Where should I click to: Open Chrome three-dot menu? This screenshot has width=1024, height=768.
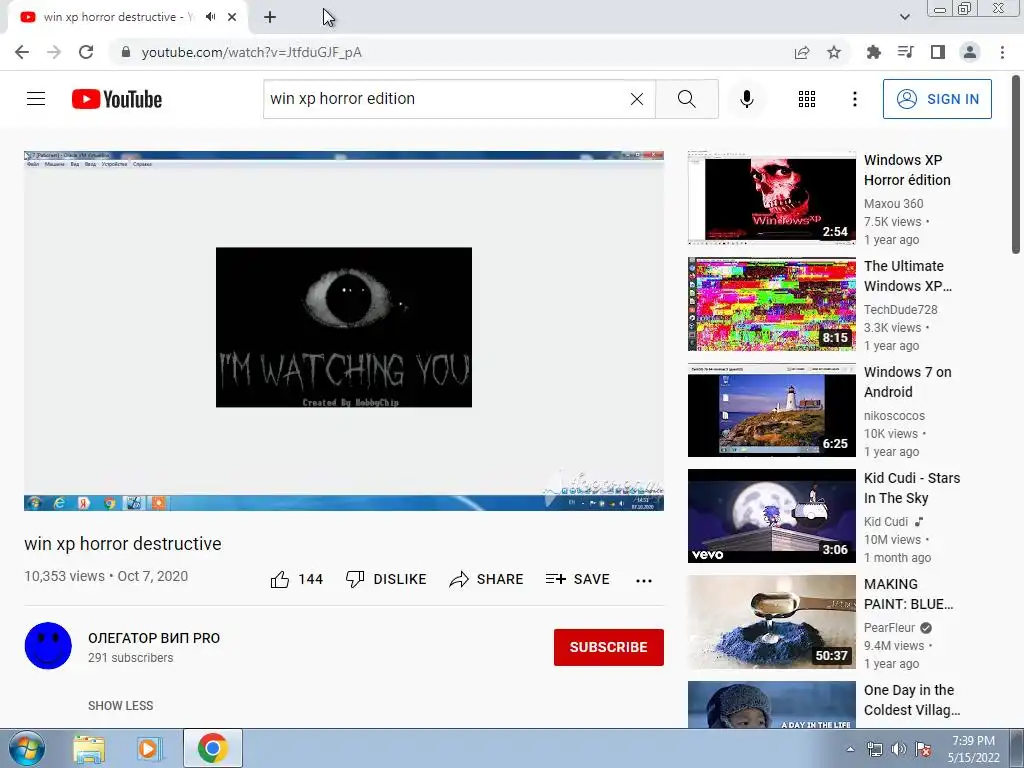click(1002, 52)
